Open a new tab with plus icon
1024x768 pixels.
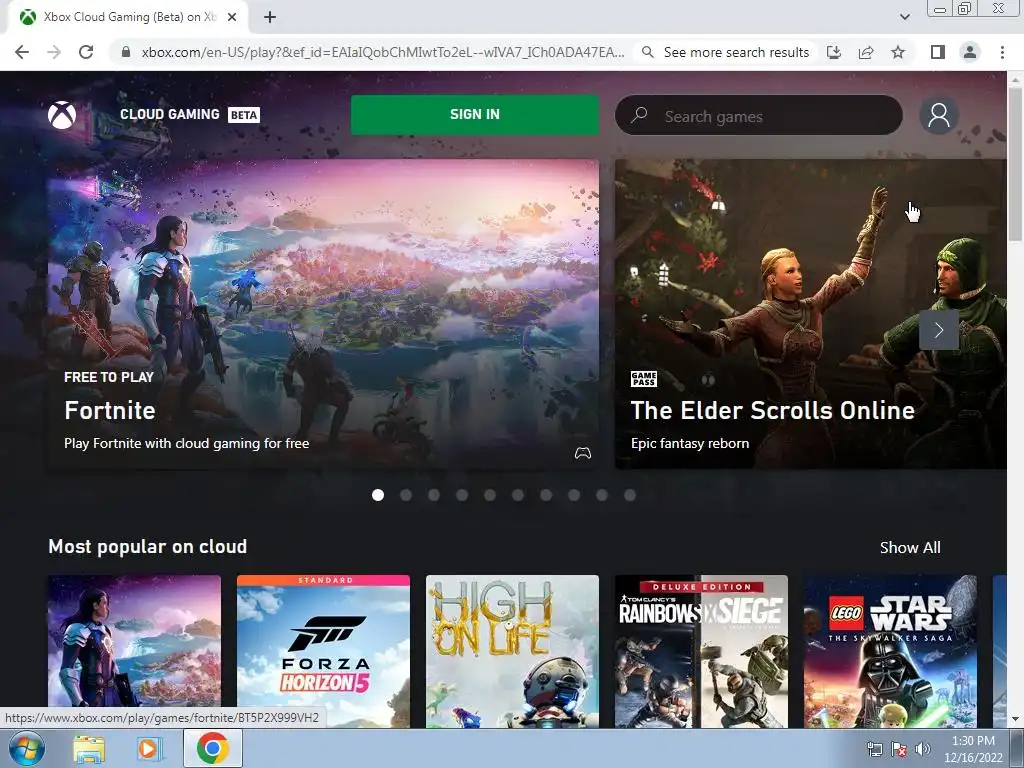click(270, 17)
